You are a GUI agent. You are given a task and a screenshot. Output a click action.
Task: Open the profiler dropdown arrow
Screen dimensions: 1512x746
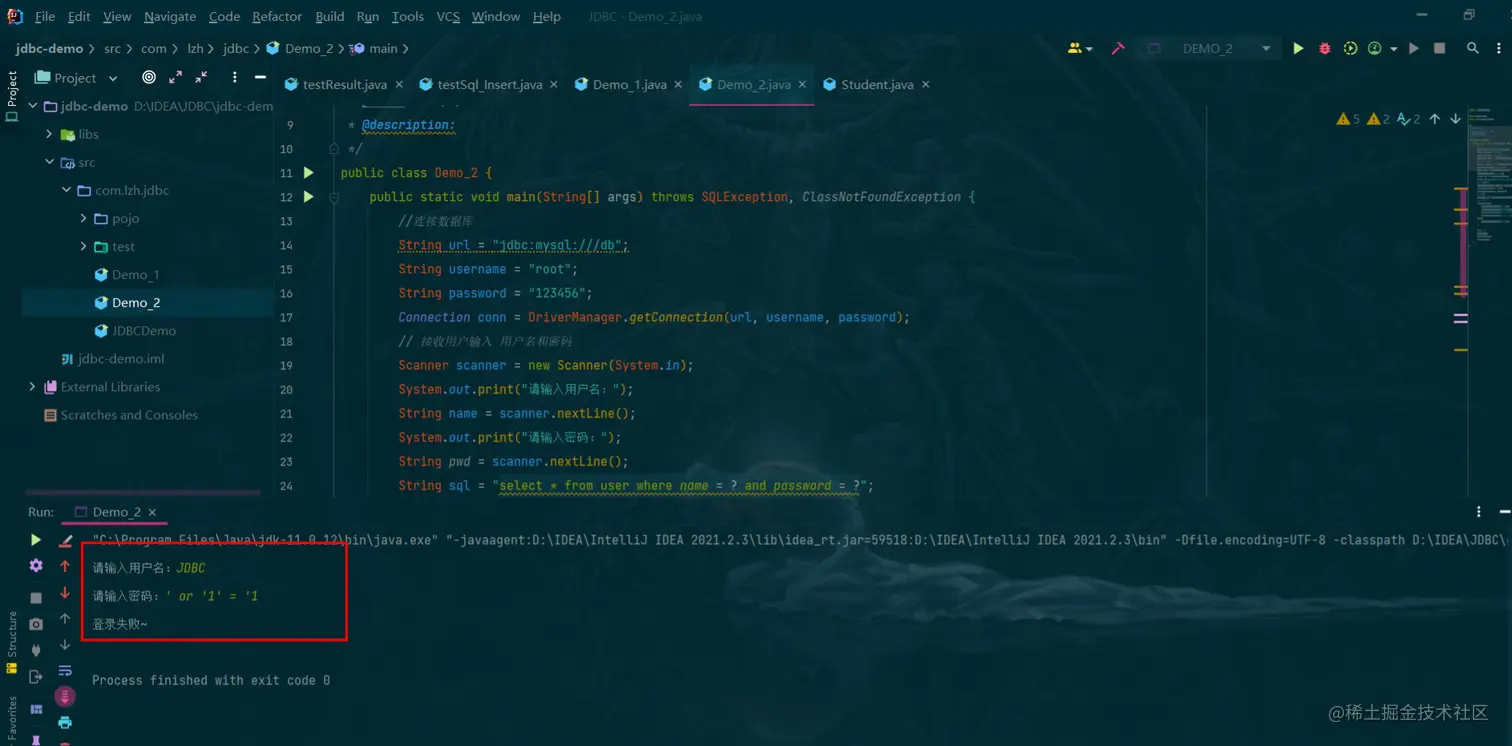[1393, 49]
